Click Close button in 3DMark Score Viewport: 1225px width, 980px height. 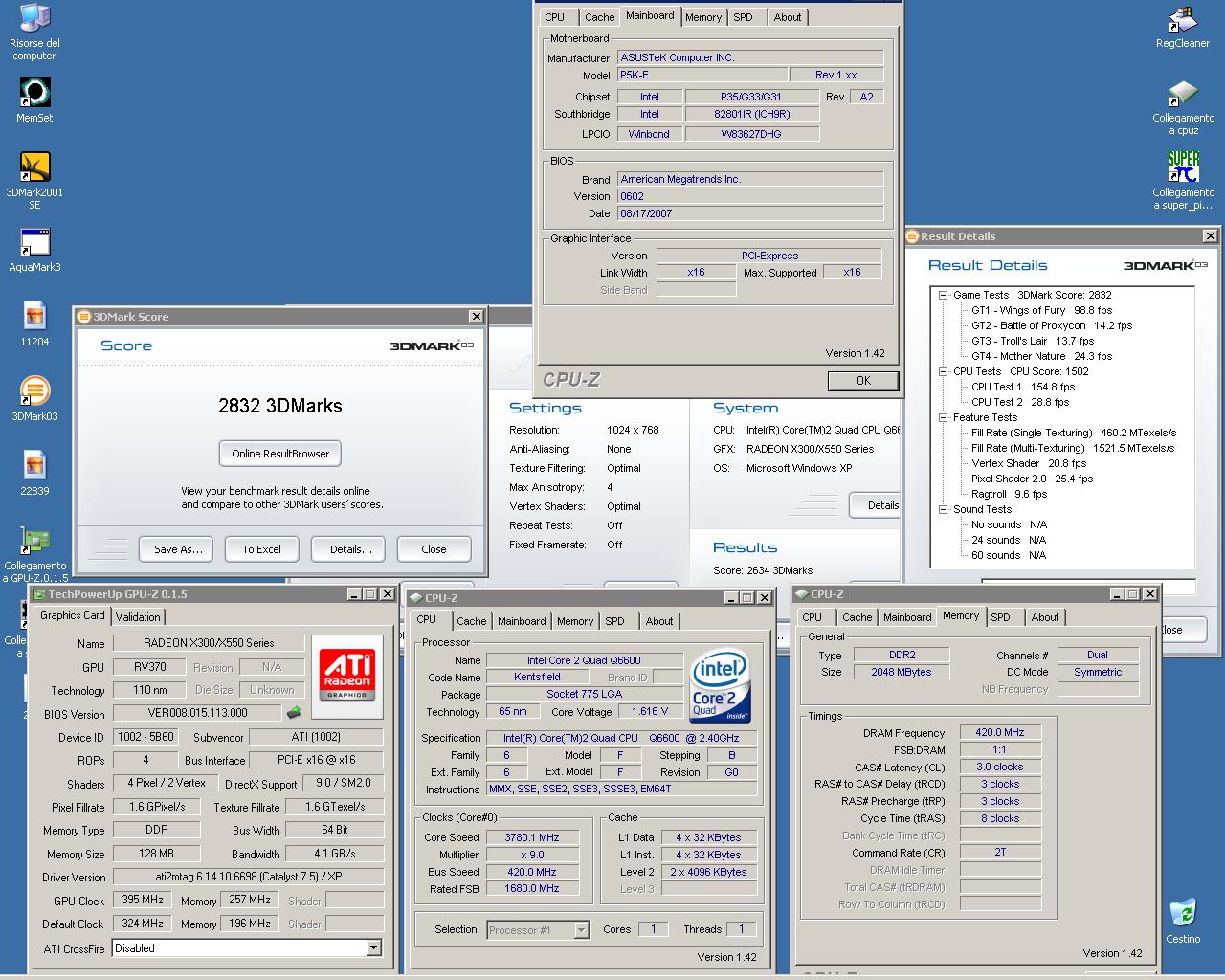click(x=434, y=549)
